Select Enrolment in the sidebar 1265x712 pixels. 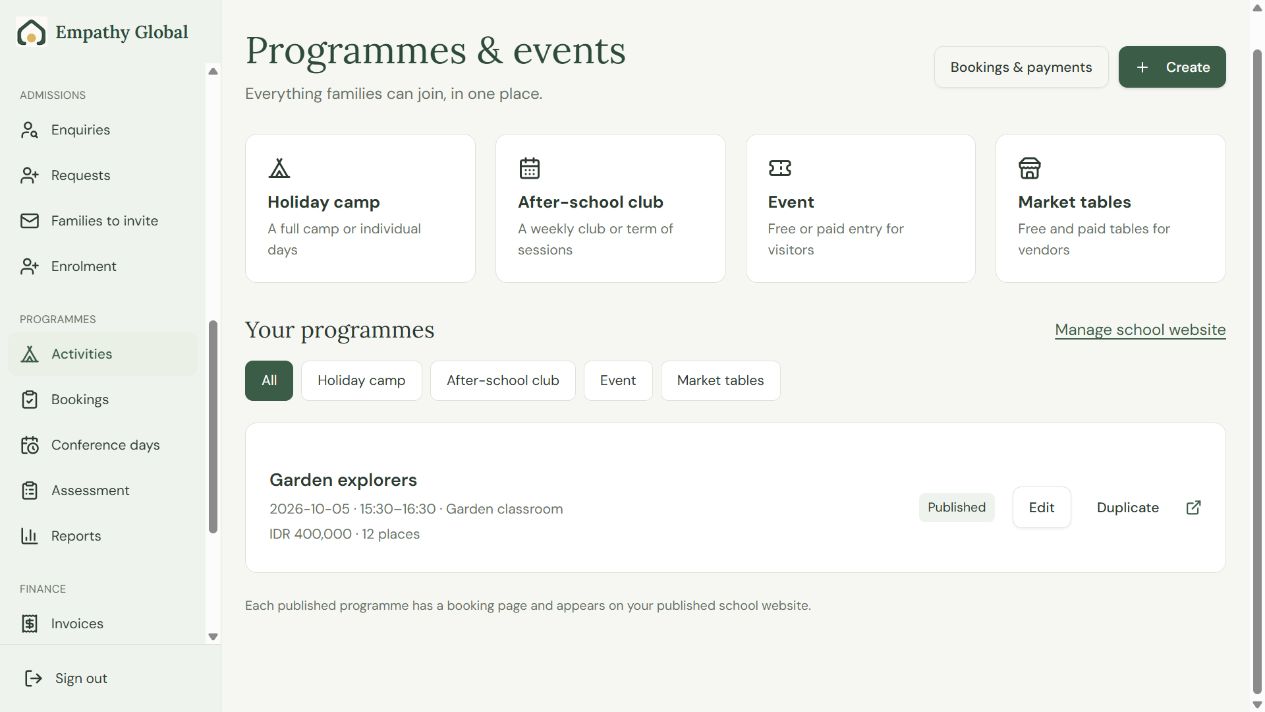[x=103, y=266]
